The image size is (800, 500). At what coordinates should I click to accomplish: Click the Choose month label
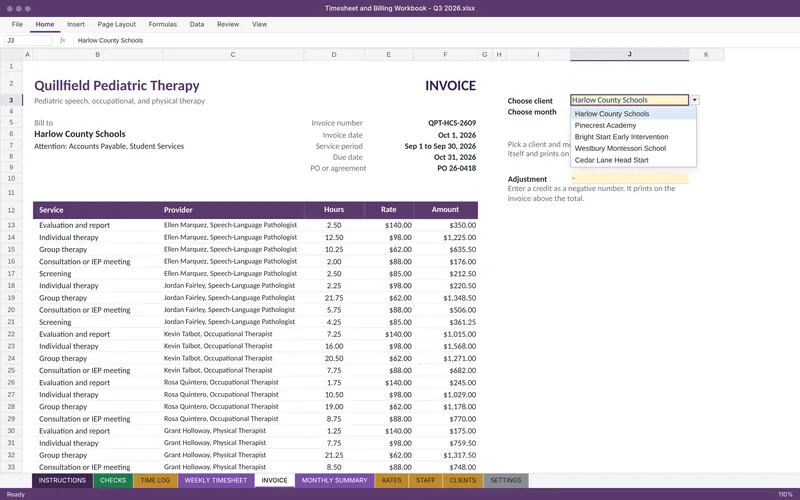[532, 112]
